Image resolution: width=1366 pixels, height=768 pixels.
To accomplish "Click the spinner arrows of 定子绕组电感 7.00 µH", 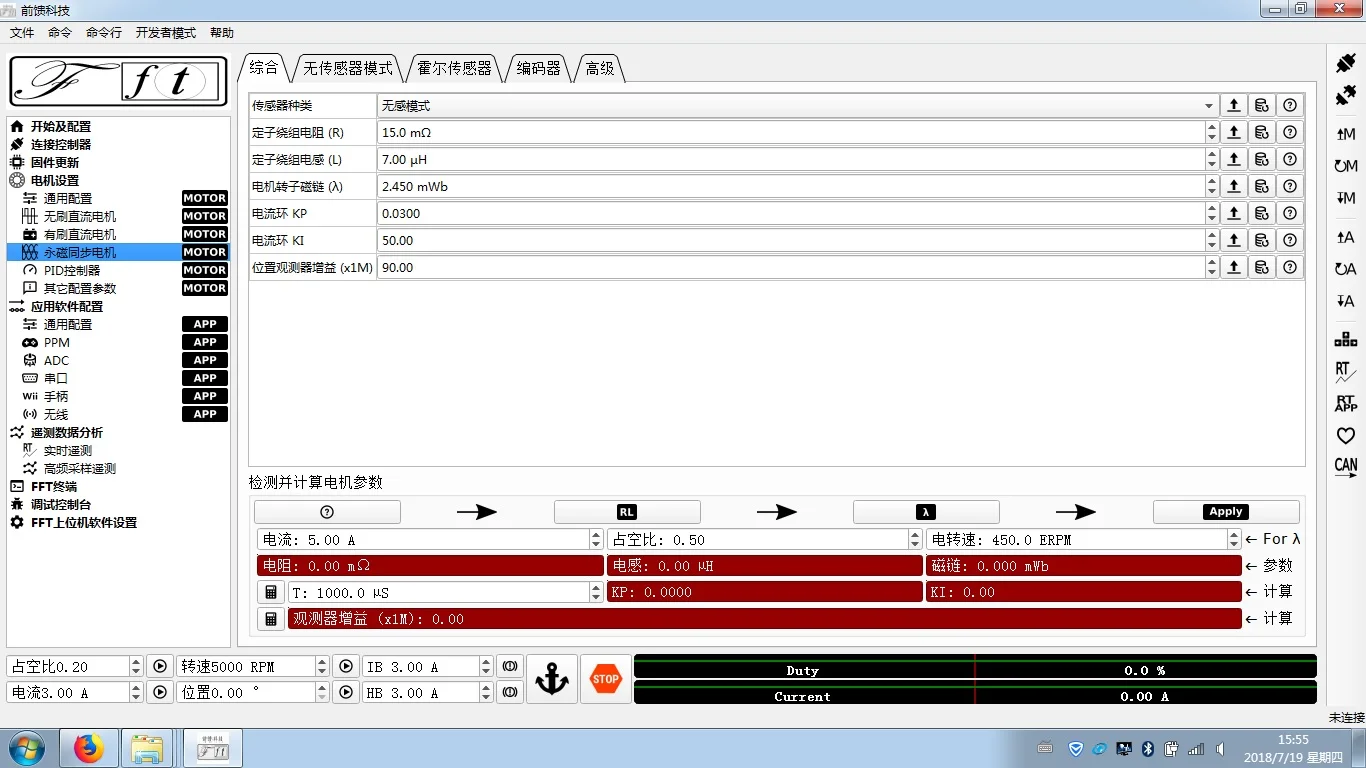I will (x=1212, y=159).
